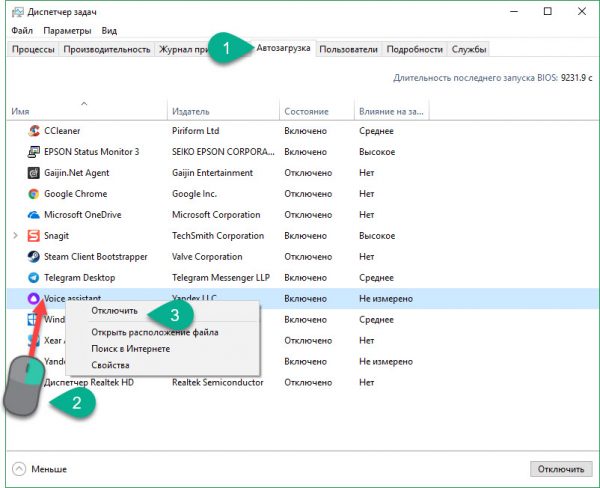Image resolution: width=600 pixels, height=488 pixels.
Task: Click the EPSON Status Monitor 3 icon
Action: pos(34,152)
